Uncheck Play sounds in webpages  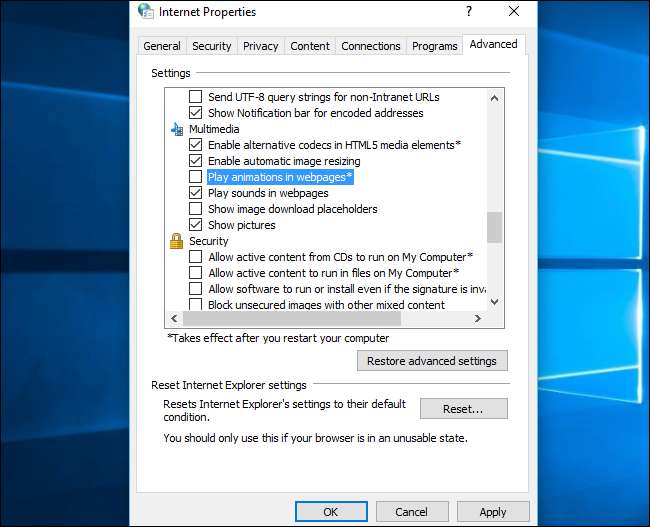click(195, 193)
